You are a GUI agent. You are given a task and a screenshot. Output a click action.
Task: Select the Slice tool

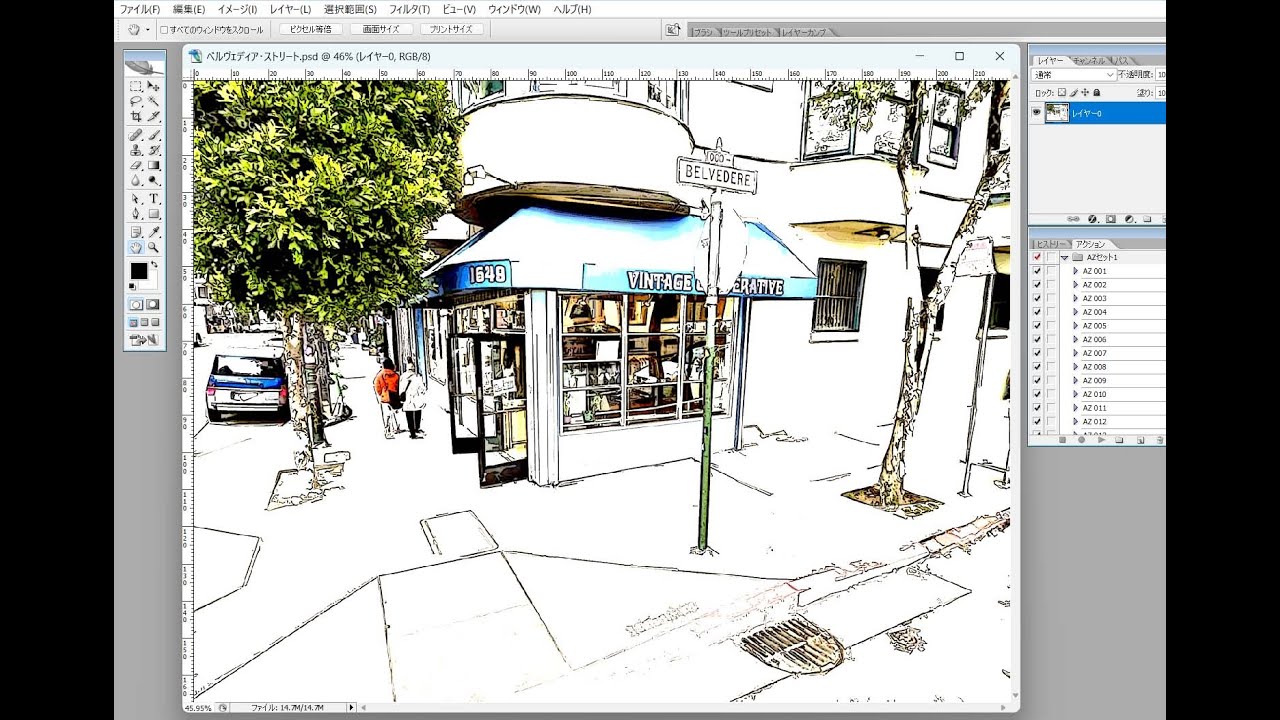coord(154,117)
